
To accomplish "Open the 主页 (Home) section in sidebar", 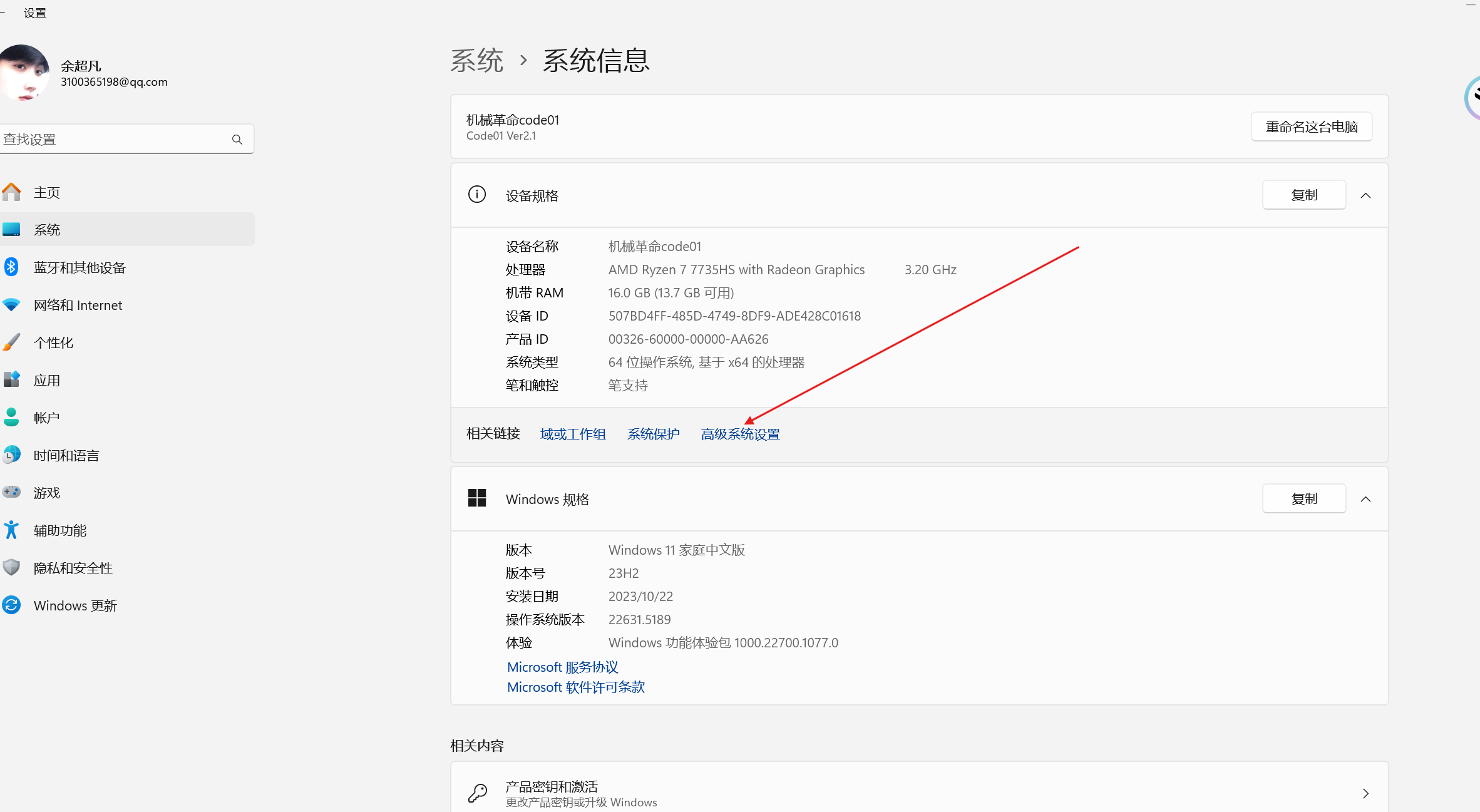I will click(46, 192).
